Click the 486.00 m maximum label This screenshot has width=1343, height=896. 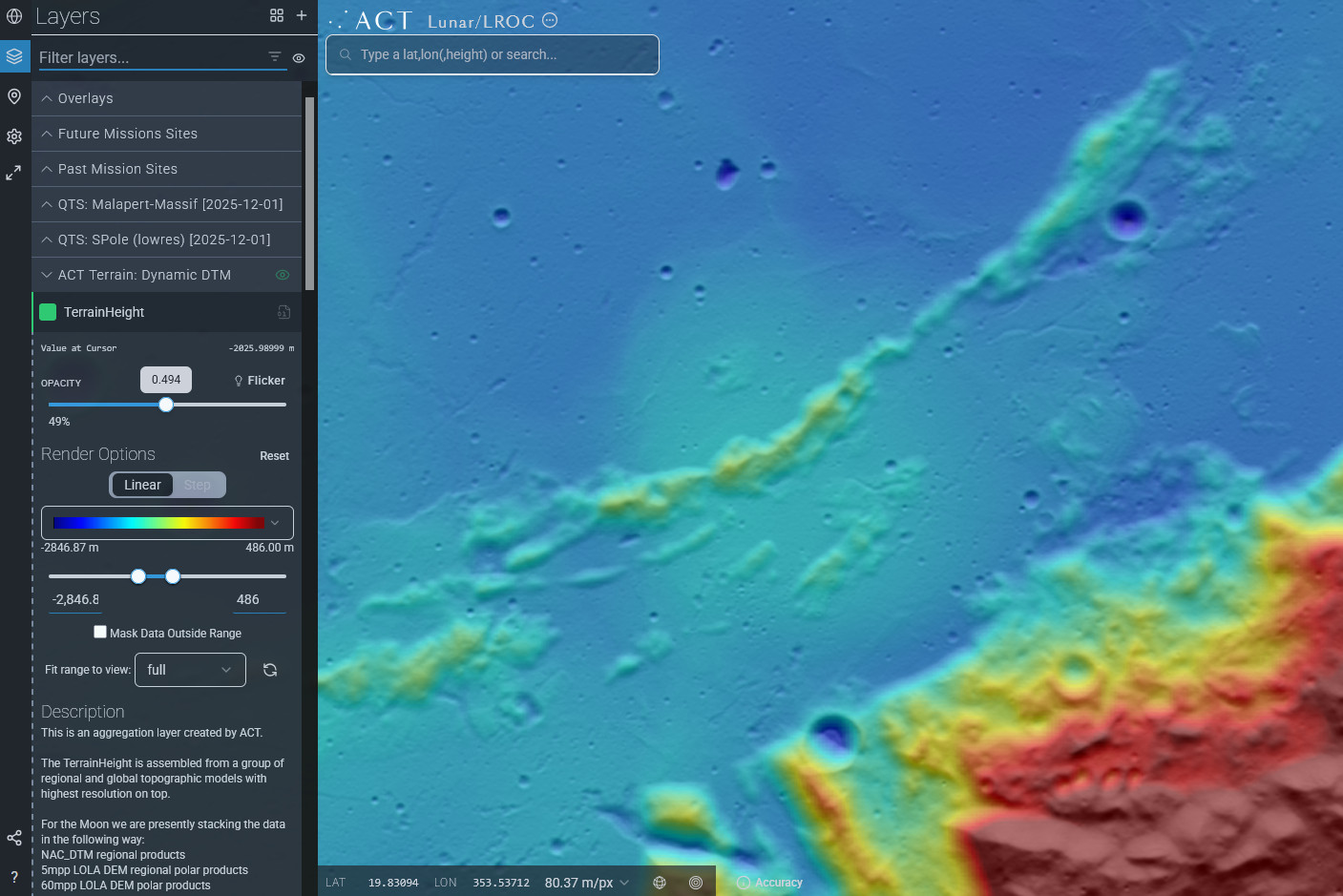coord(269,548)
